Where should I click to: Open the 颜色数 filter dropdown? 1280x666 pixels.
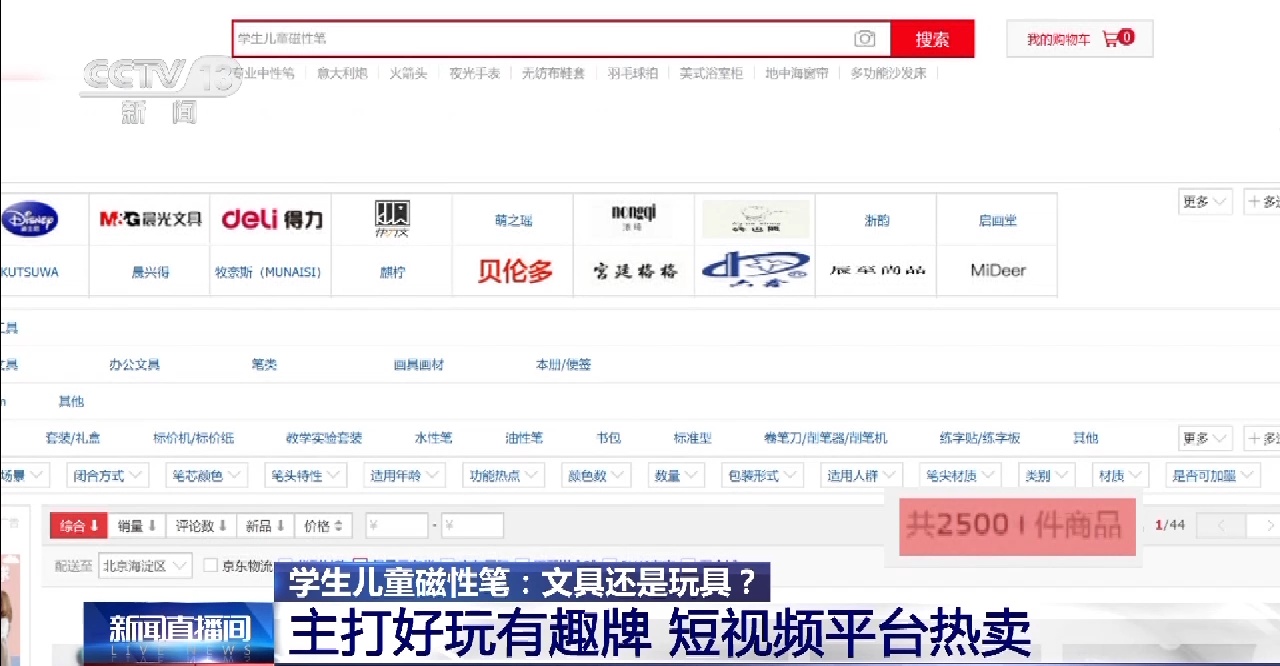(x=595, y=476)
